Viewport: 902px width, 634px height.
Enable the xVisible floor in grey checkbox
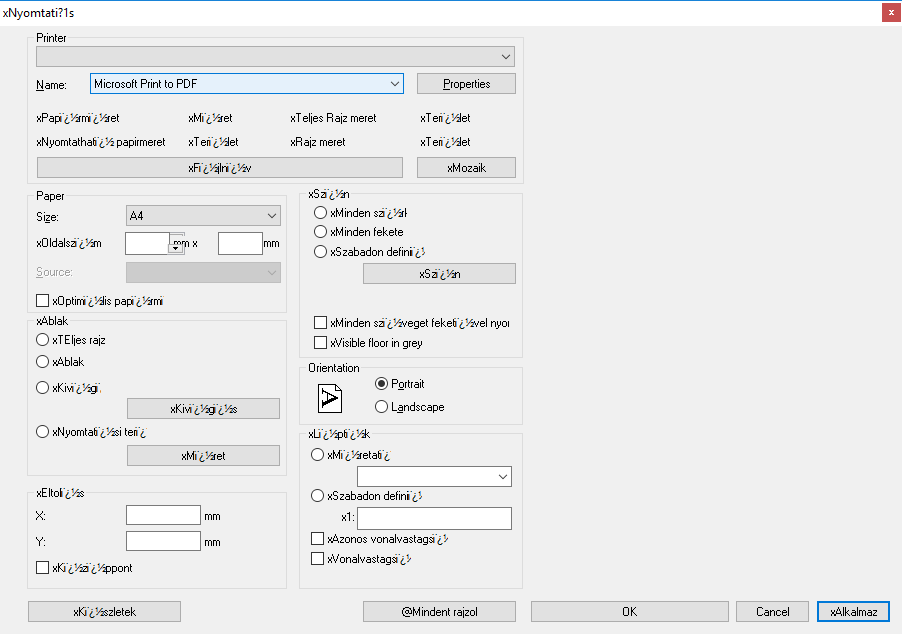tap(320, 343)
